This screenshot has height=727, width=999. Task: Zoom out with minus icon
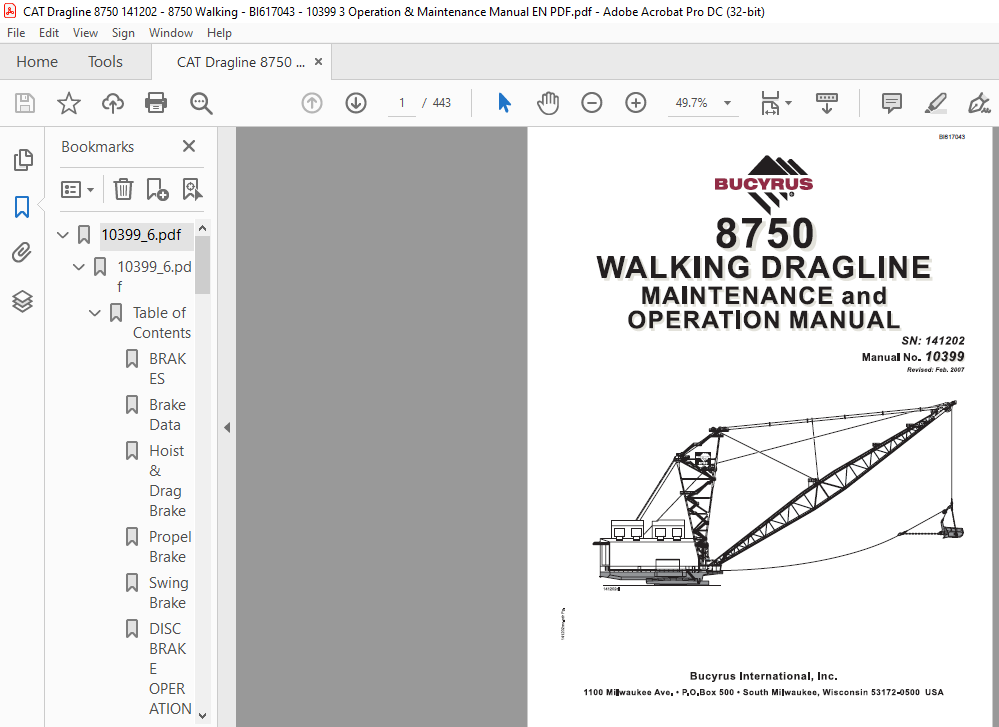click(x=591, y=103)
